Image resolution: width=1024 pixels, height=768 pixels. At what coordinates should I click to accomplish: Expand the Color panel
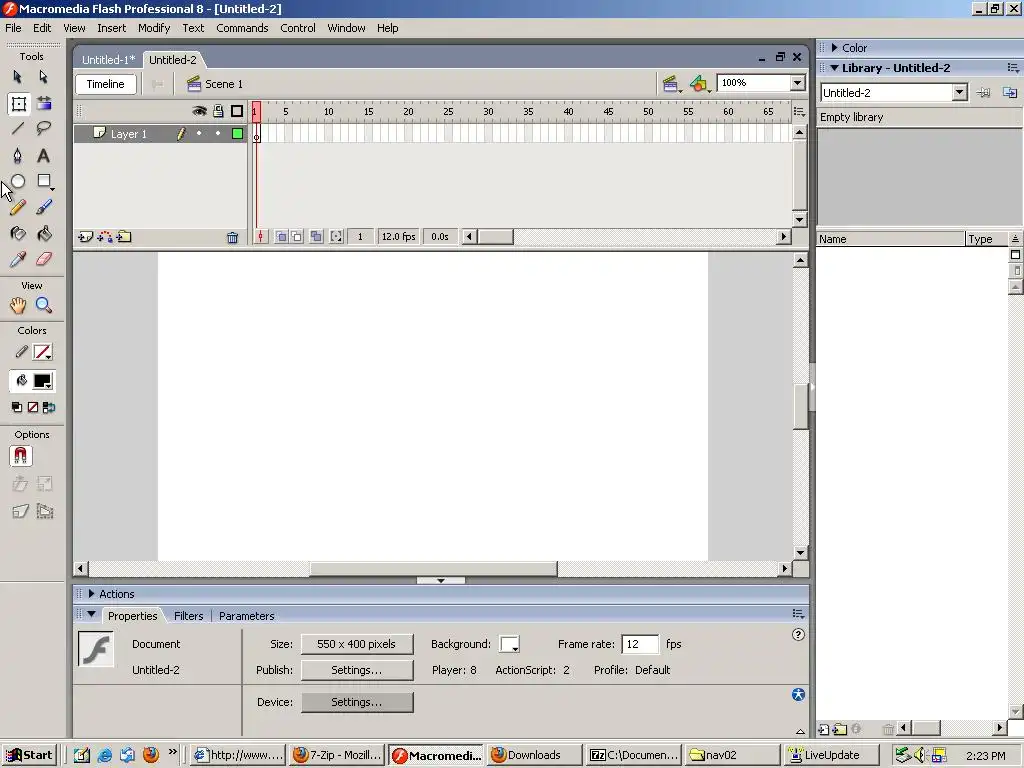834,48
